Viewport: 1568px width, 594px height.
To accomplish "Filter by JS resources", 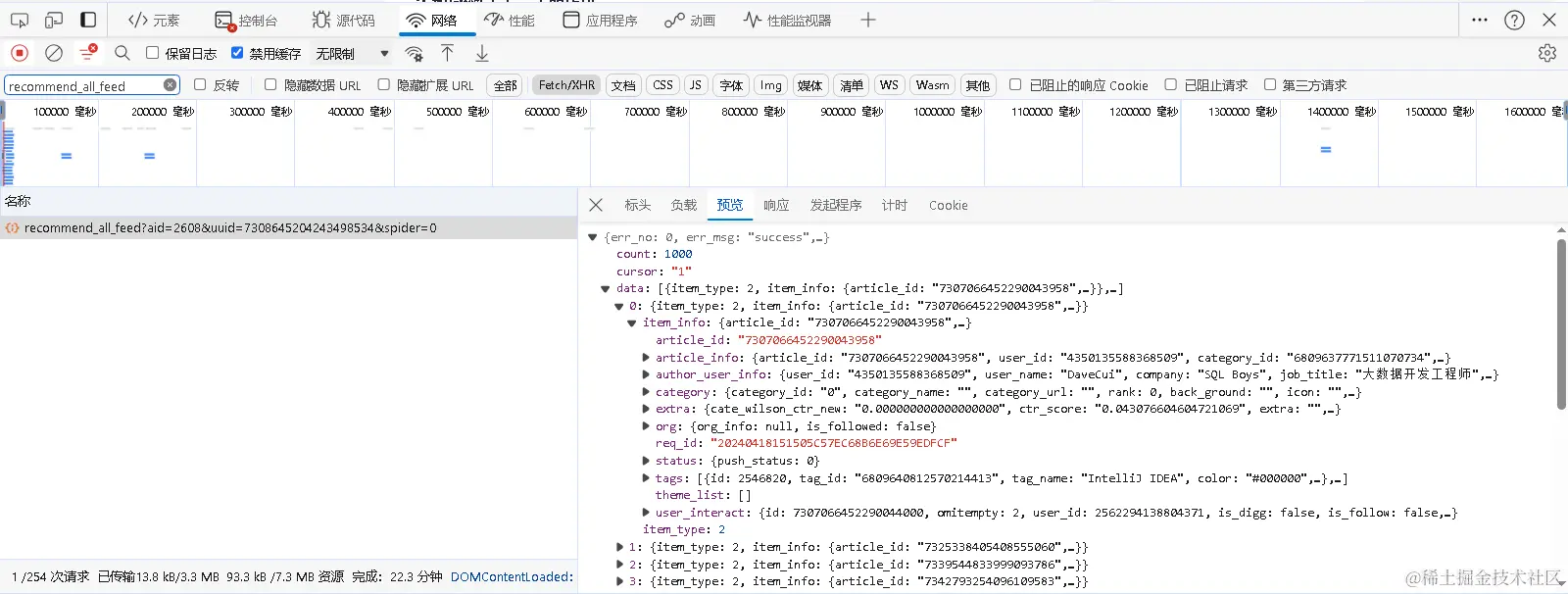I will (696, 85).
